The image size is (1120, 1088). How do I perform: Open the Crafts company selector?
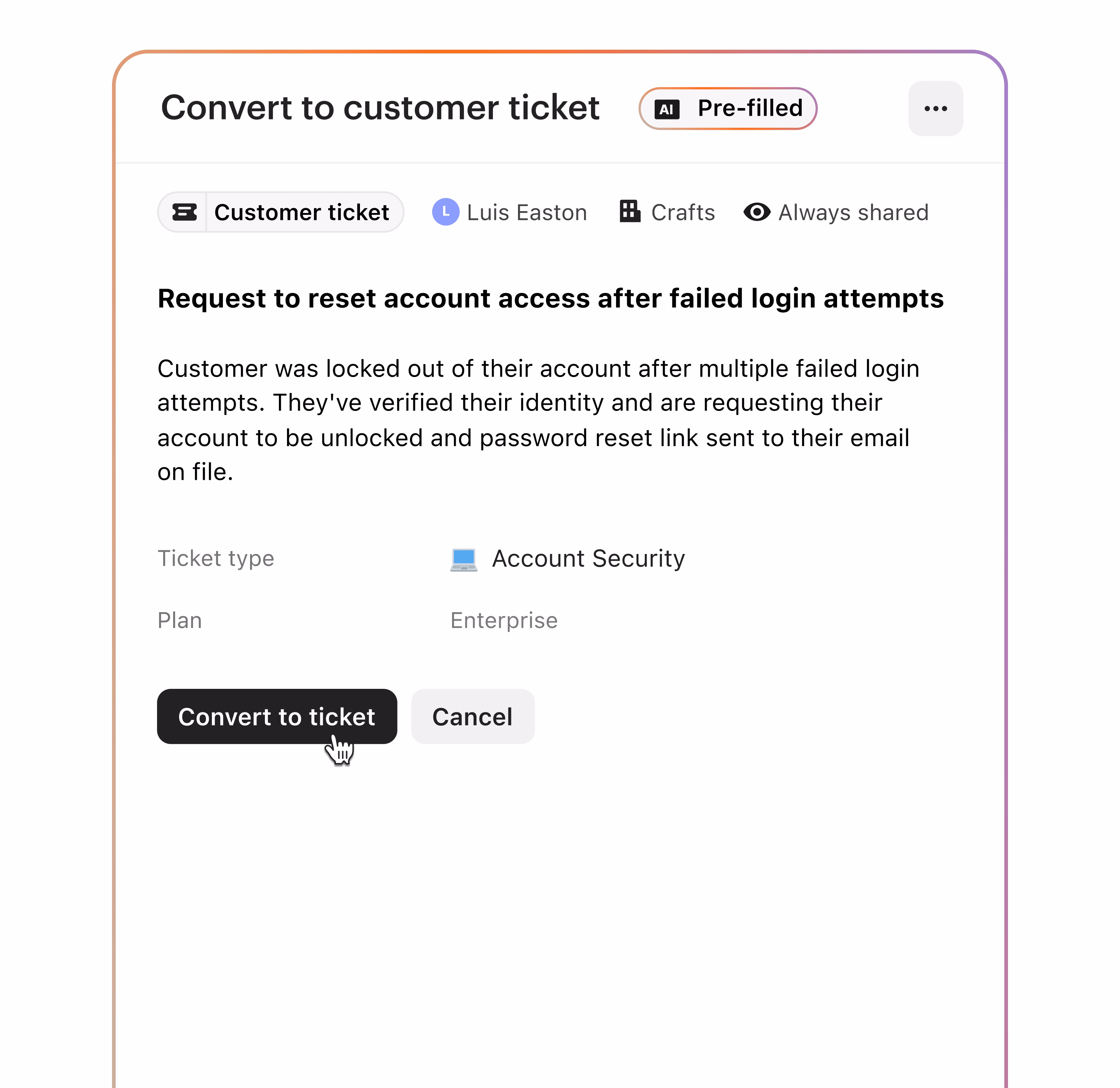pos(682,213)
